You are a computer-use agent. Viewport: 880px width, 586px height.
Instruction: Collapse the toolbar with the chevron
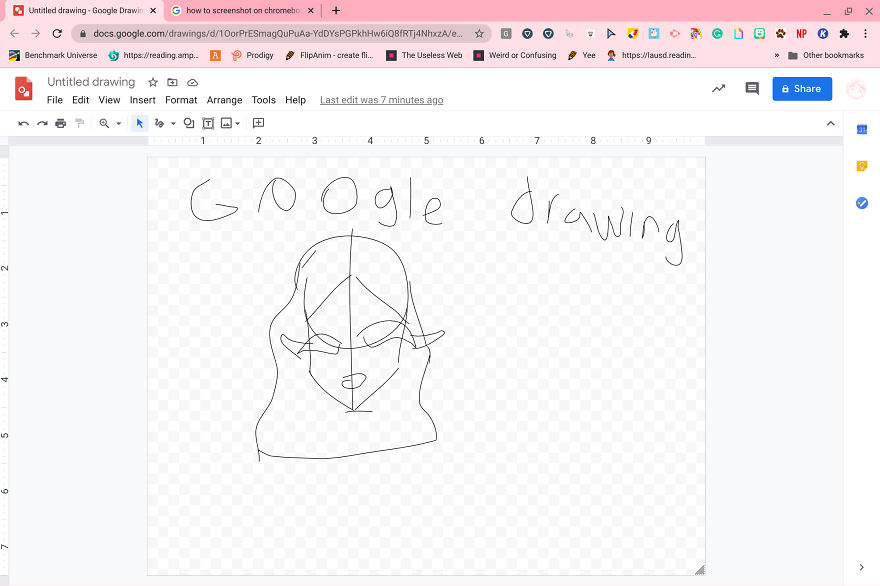(x=830, y=123)
